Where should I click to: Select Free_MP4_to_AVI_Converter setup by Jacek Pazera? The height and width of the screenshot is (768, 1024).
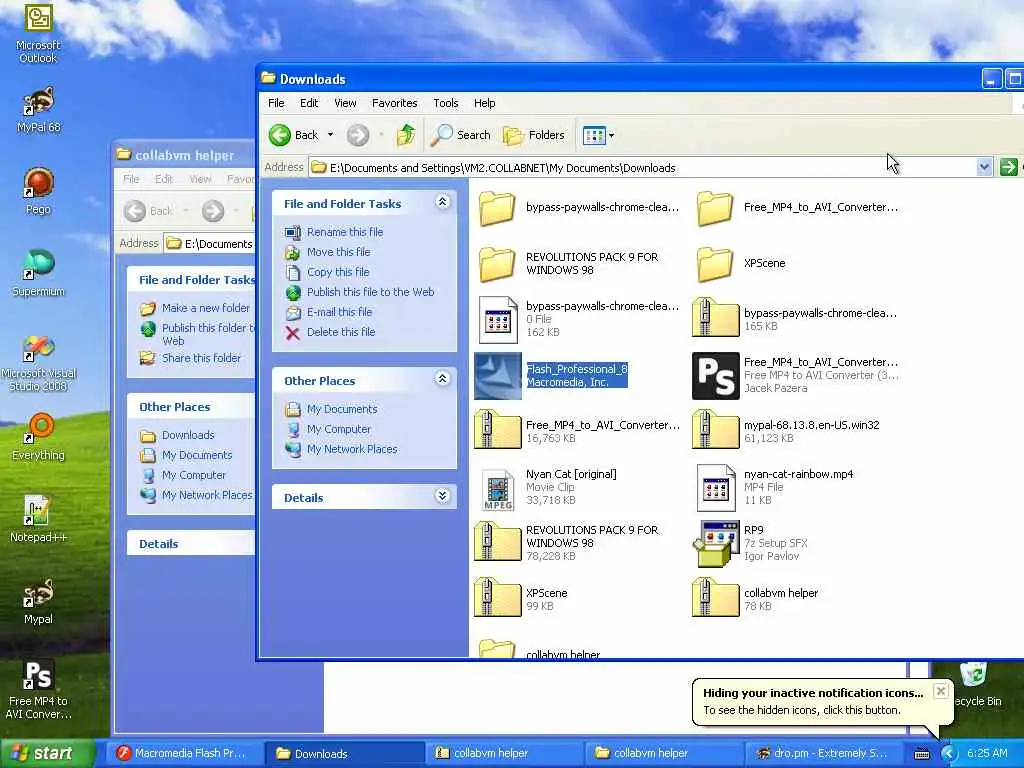pyautogui.click(x=795, y=376)
